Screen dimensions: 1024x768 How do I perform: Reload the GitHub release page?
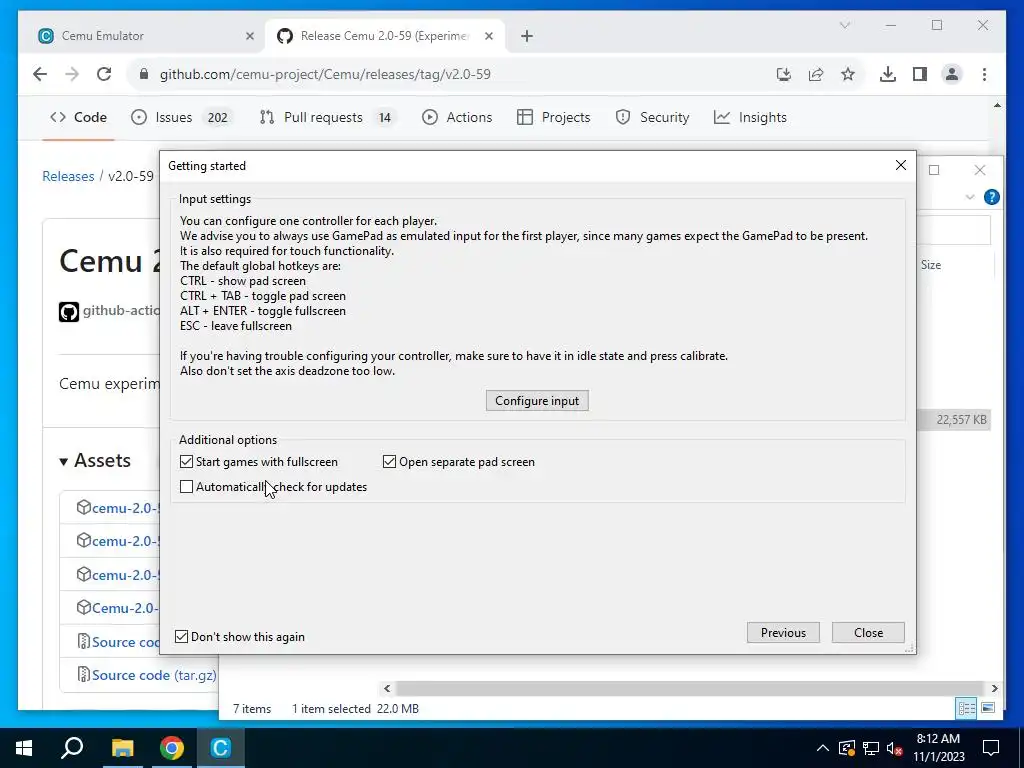point(104,74)
